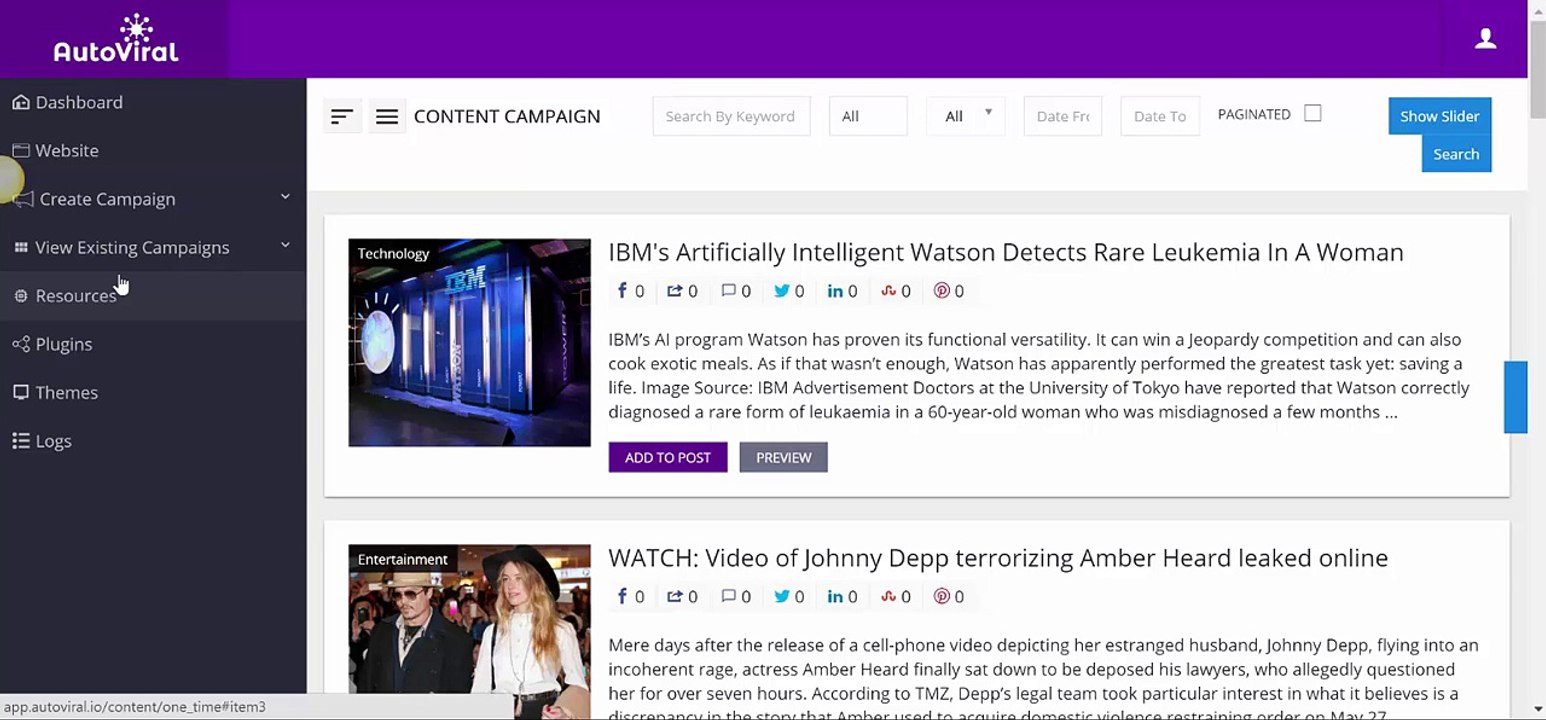Toggle the sort lines view icon
The width and height of the screenshot is (1546, 720).
pos(342,117)
